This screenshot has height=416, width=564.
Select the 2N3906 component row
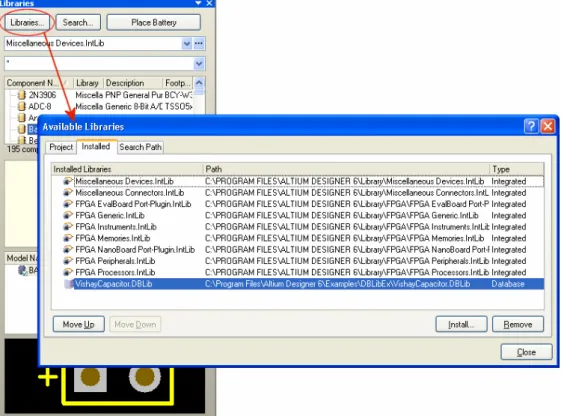click(104, 95)
